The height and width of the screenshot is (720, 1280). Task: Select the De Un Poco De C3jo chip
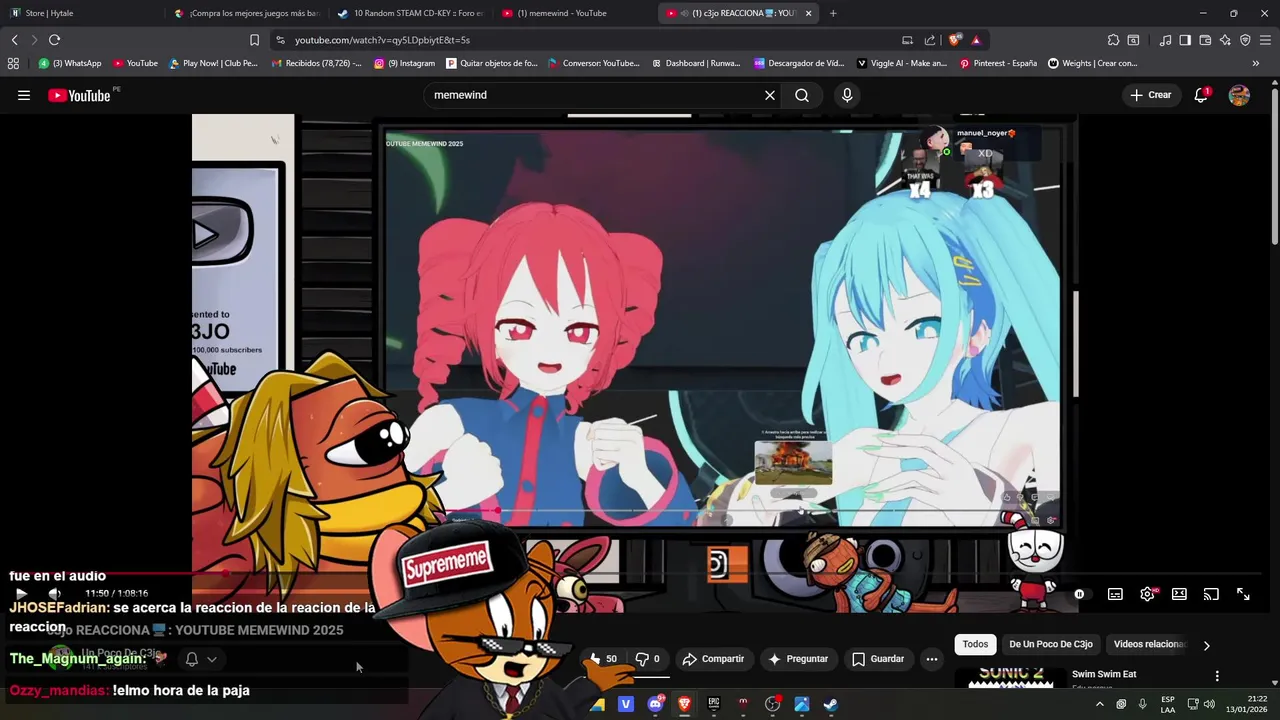tap(1050, 644)
